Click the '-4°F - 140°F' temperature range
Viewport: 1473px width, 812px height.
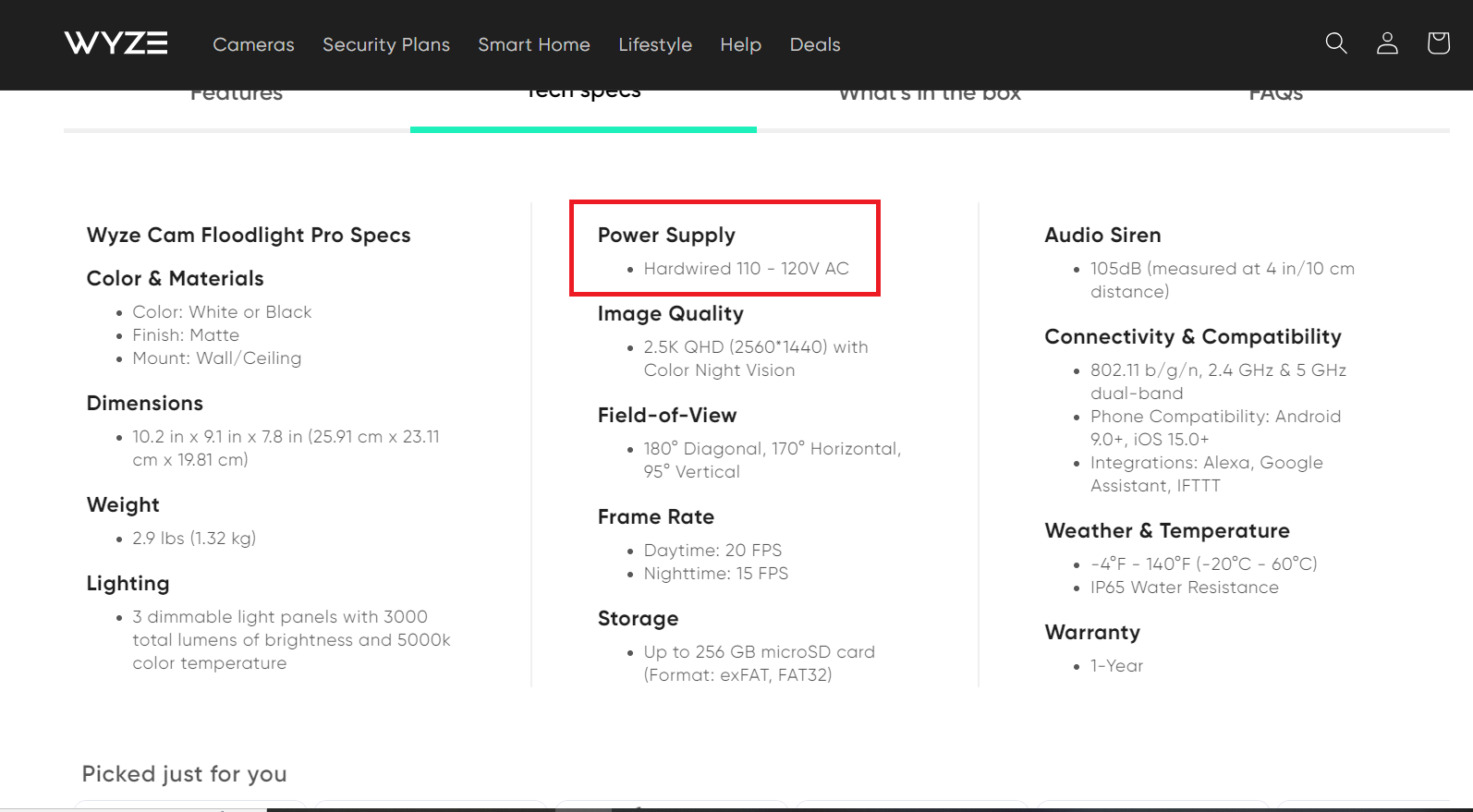(x=1204, y=564)
